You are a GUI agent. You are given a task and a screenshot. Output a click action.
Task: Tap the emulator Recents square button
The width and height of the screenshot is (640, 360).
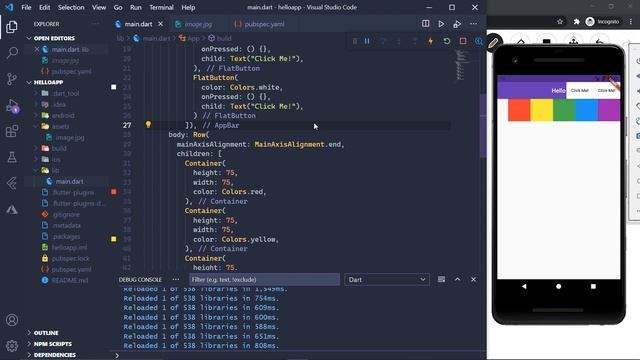pos(593,287)
